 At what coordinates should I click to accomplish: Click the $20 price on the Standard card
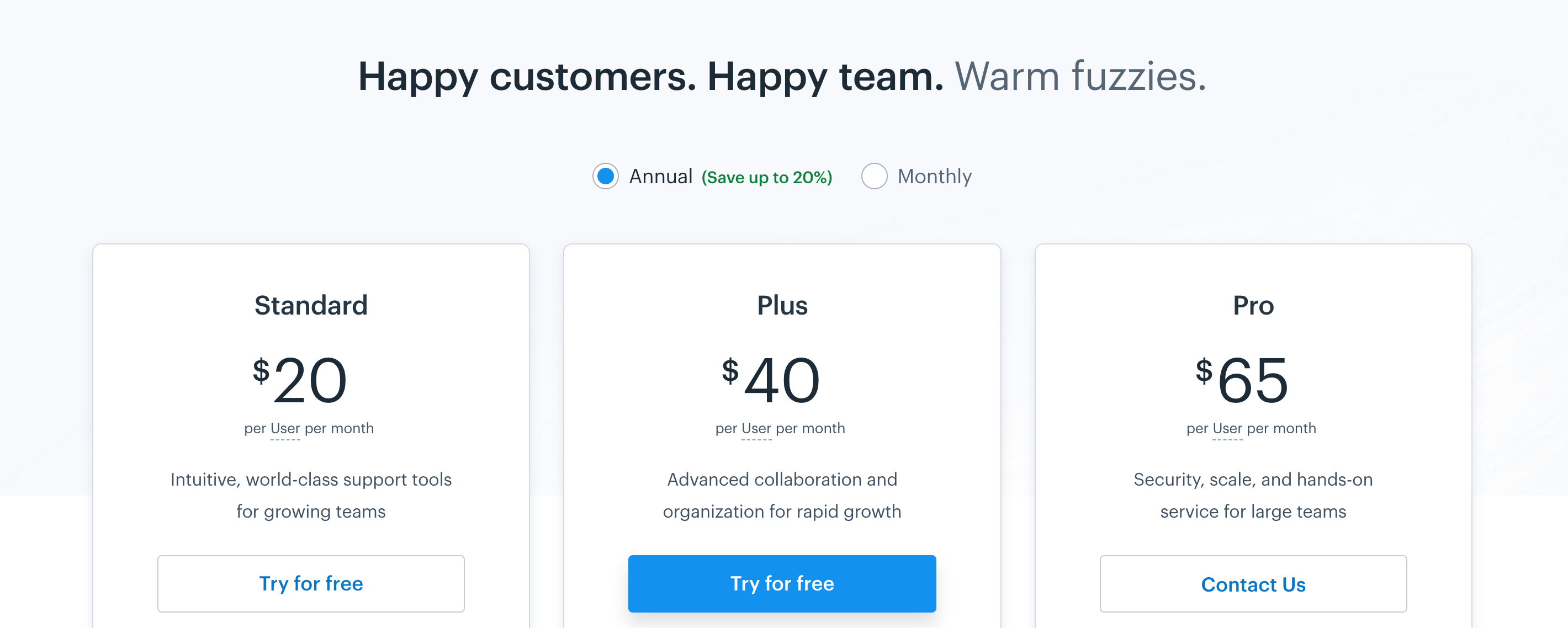coord(300,380)
